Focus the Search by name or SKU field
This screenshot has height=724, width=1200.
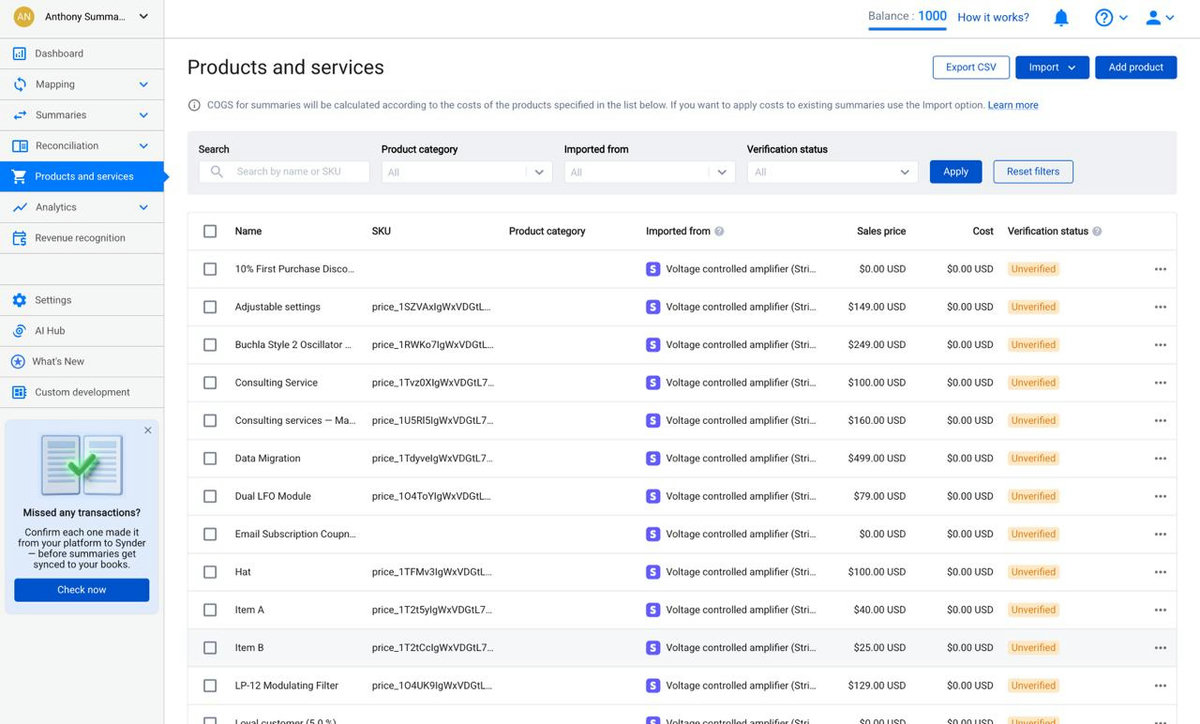[x=285, y=172]
